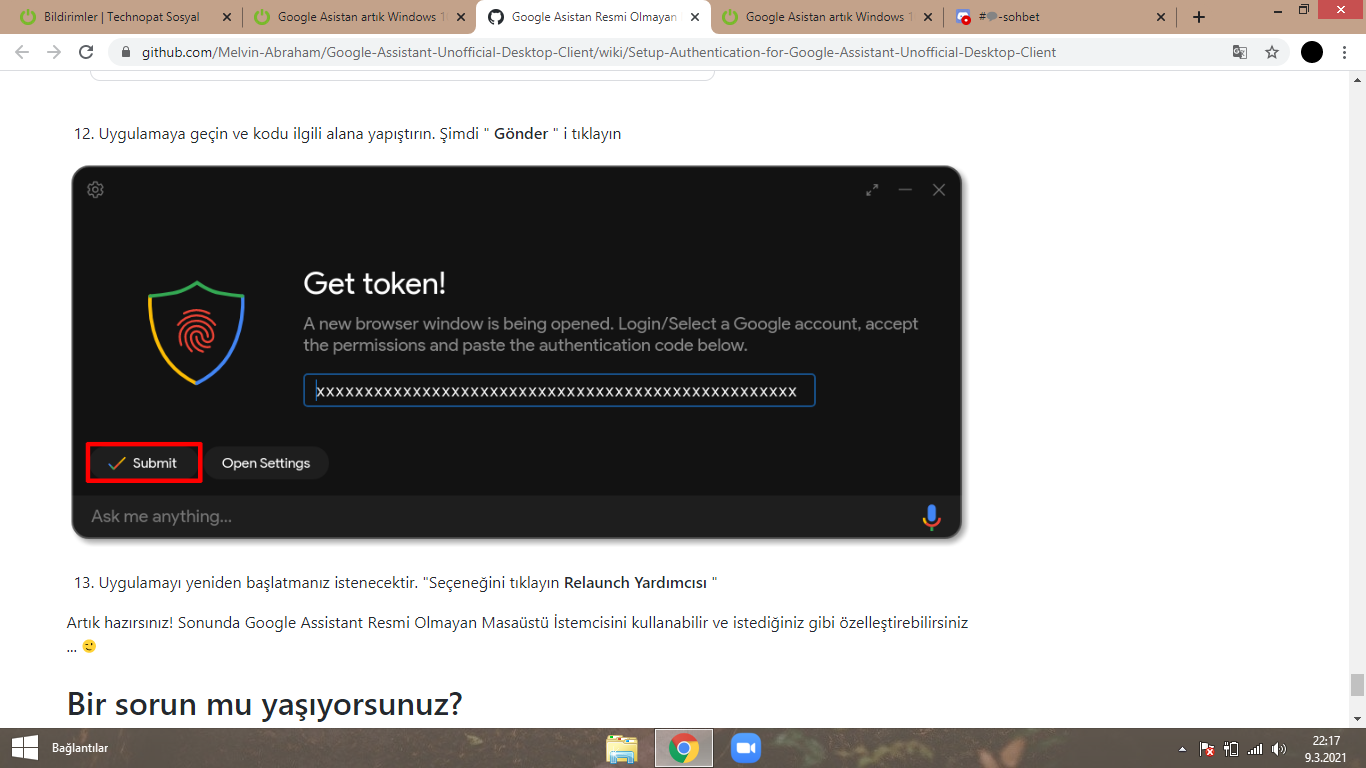The height and width of the screenshot is (768, 1366).
Task: View site information via the lock icon
Action: 125,52
